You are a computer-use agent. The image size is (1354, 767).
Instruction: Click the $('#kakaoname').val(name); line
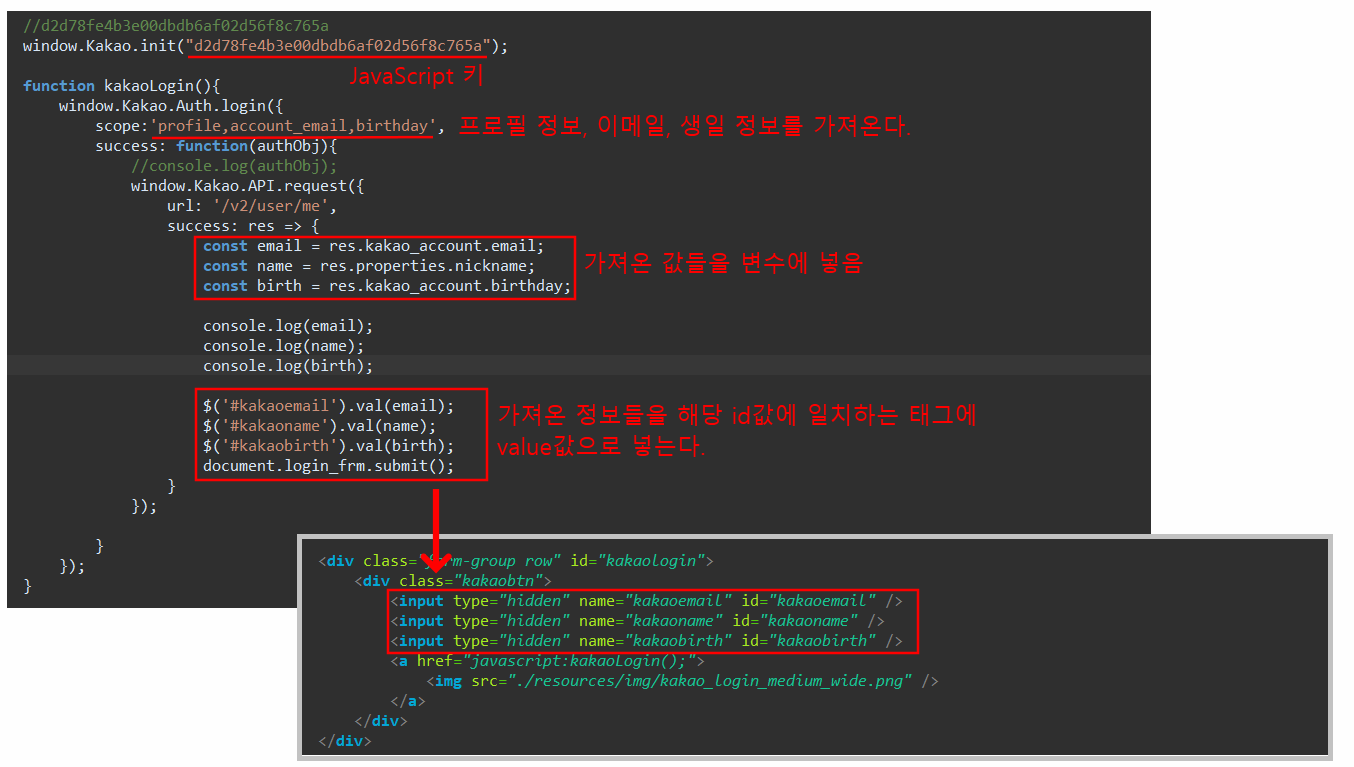click(320, 426)
